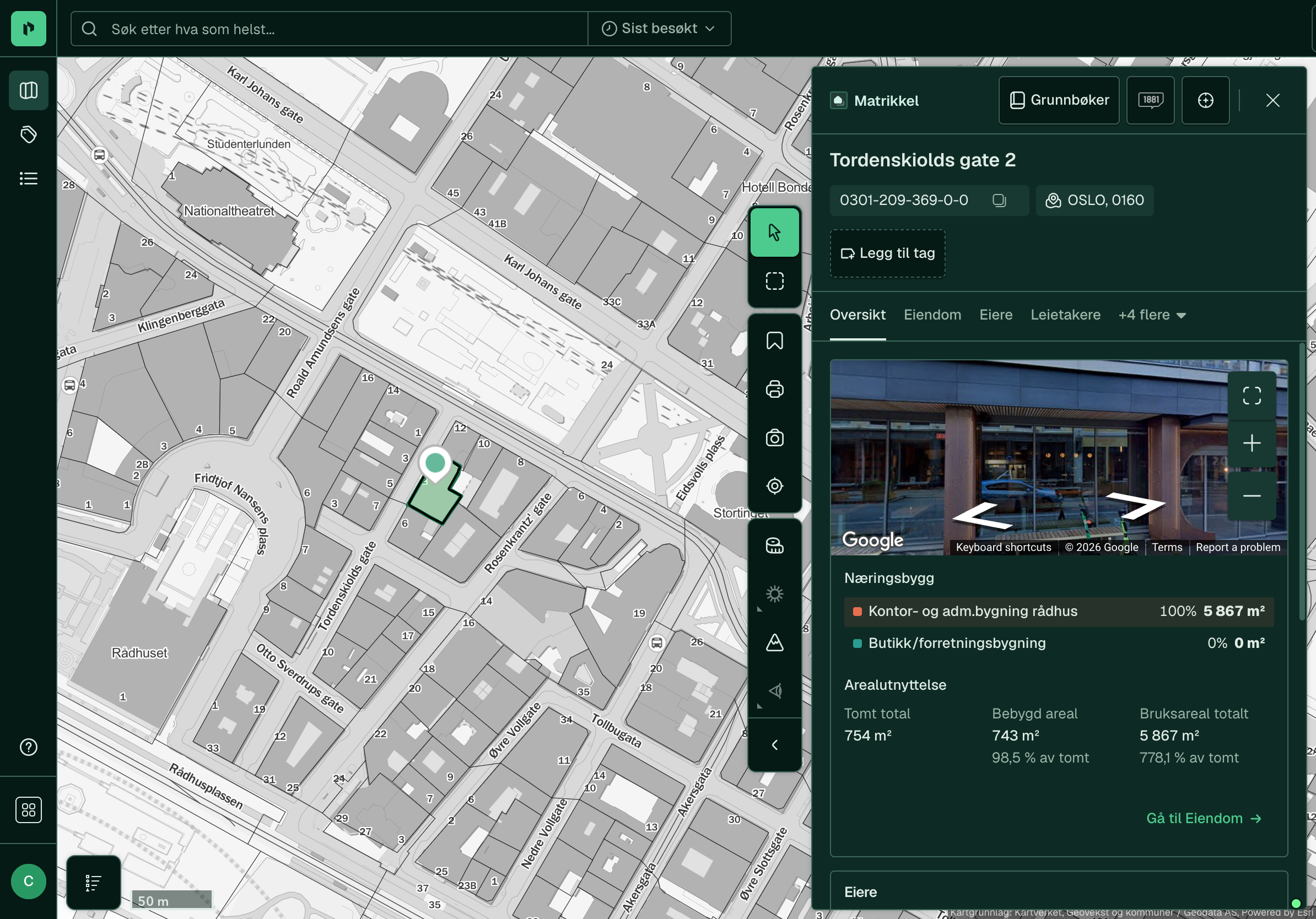This screenshot has width=1316, height=919.
Task: Copy matrikkel number 0301-209-369-0-0
Action: [x=999, y=200]
